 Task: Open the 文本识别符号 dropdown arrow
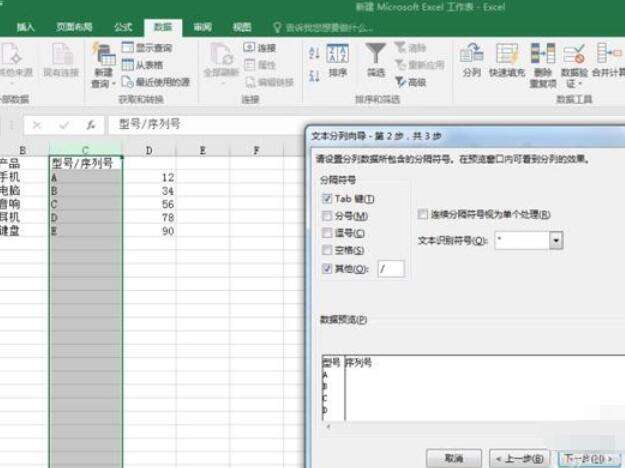point(556,240)
